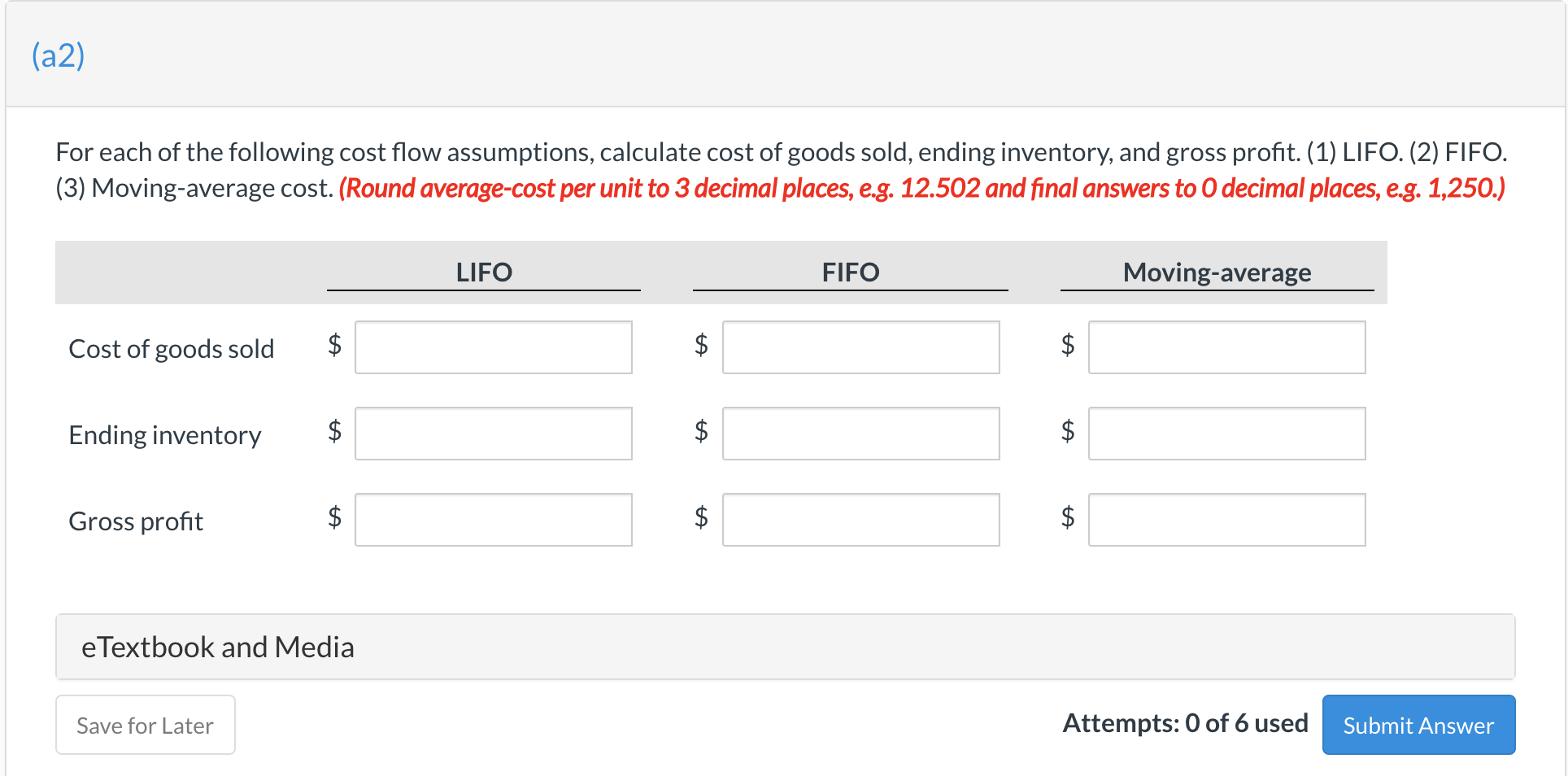This screenshot has width=1568, height=776.
Task: Select the Moving-average Gross profit field
Action: click(1226, 520)
